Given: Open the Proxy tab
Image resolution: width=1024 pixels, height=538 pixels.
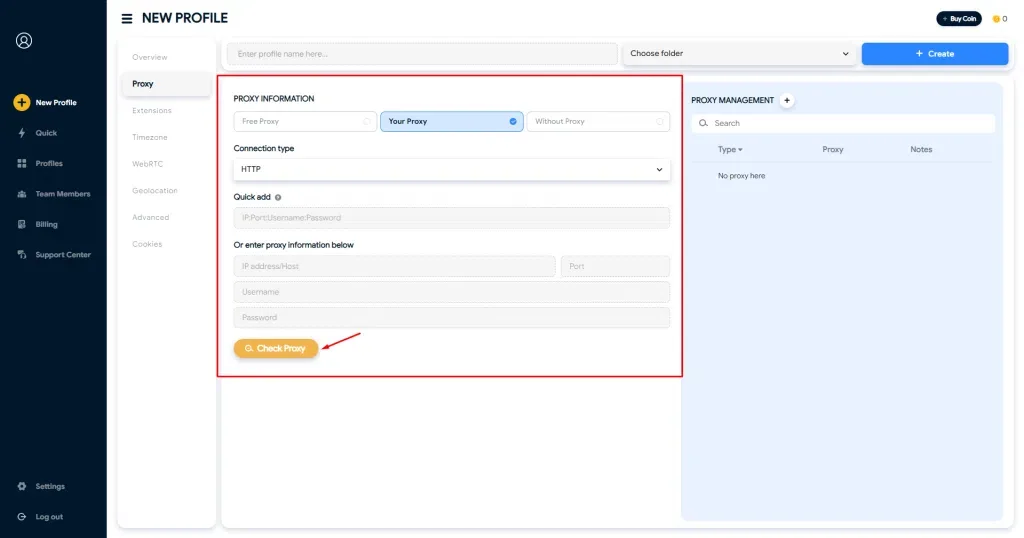Looking at the screenshot, I should [167, 84].
